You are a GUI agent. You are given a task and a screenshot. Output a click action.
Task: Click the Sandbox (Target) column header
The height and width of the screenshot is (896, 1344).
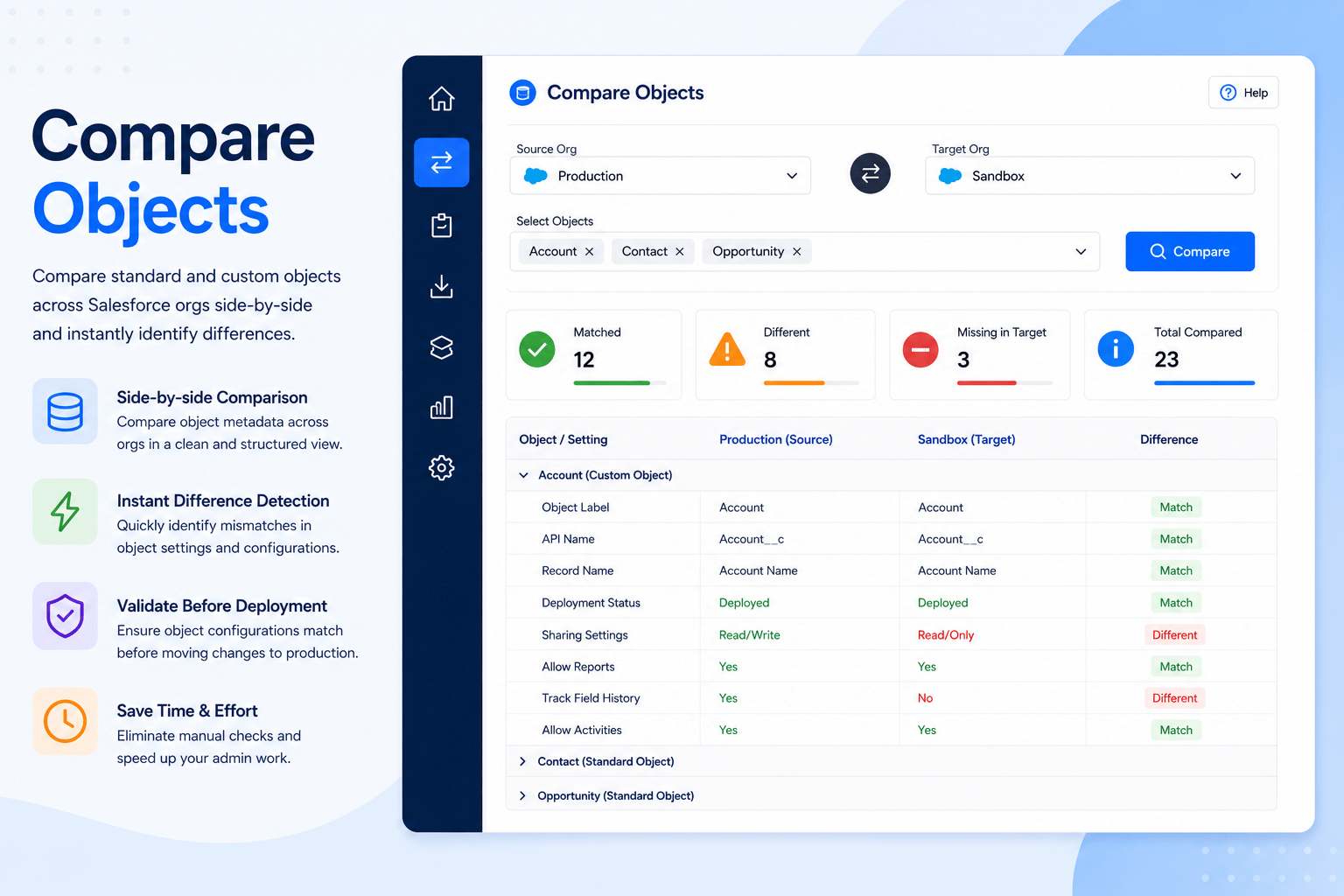[966, 439]
